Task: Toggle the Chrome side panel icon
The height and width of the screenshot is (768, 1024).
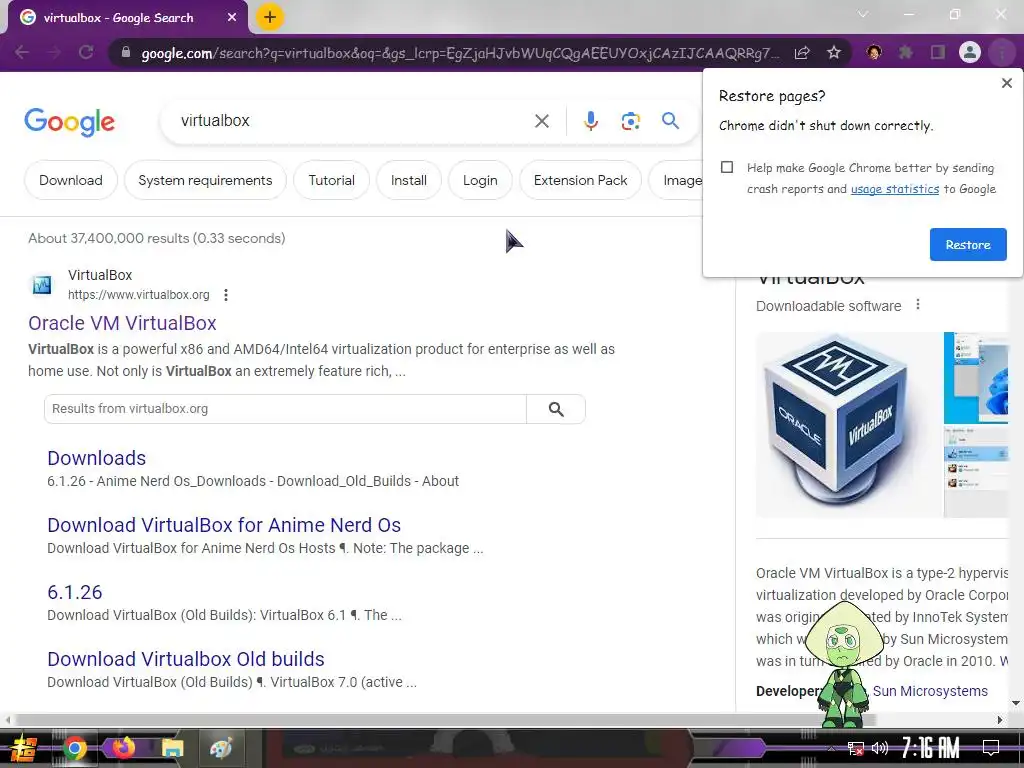Action: click(938, 52)
